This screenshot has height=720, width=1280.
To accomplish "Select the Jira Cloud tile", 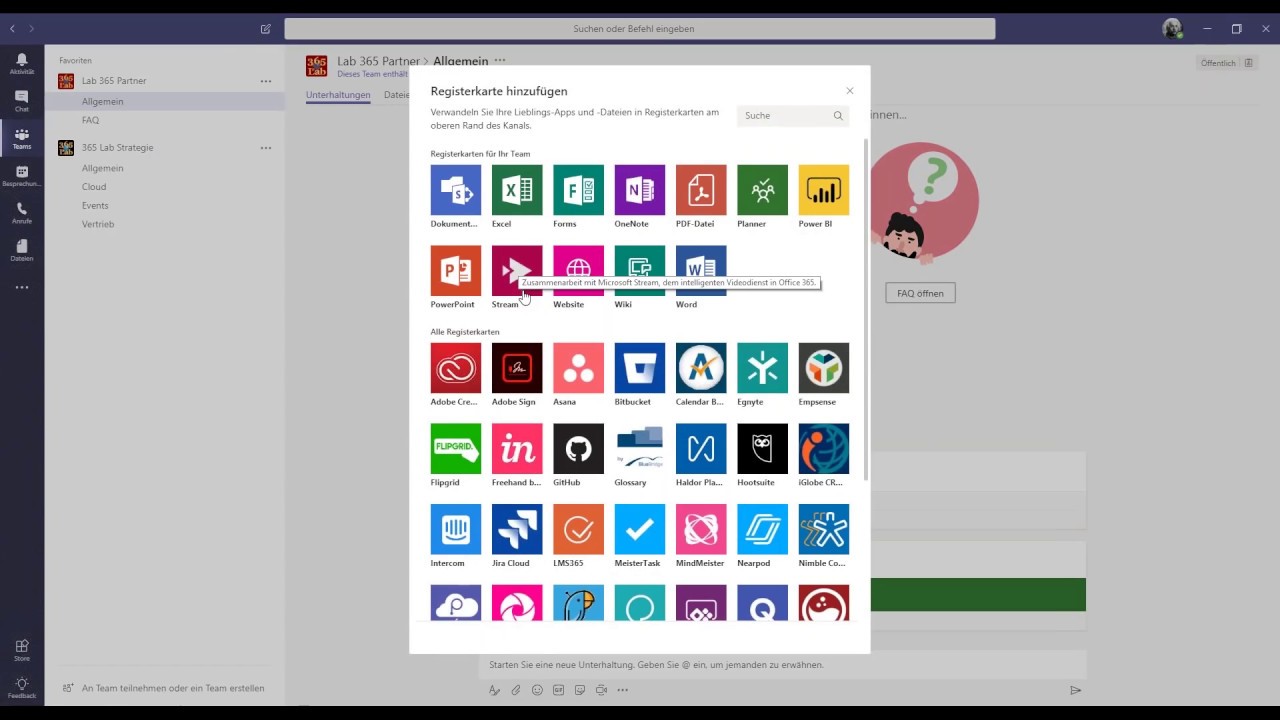I will (x=517, y=529).
